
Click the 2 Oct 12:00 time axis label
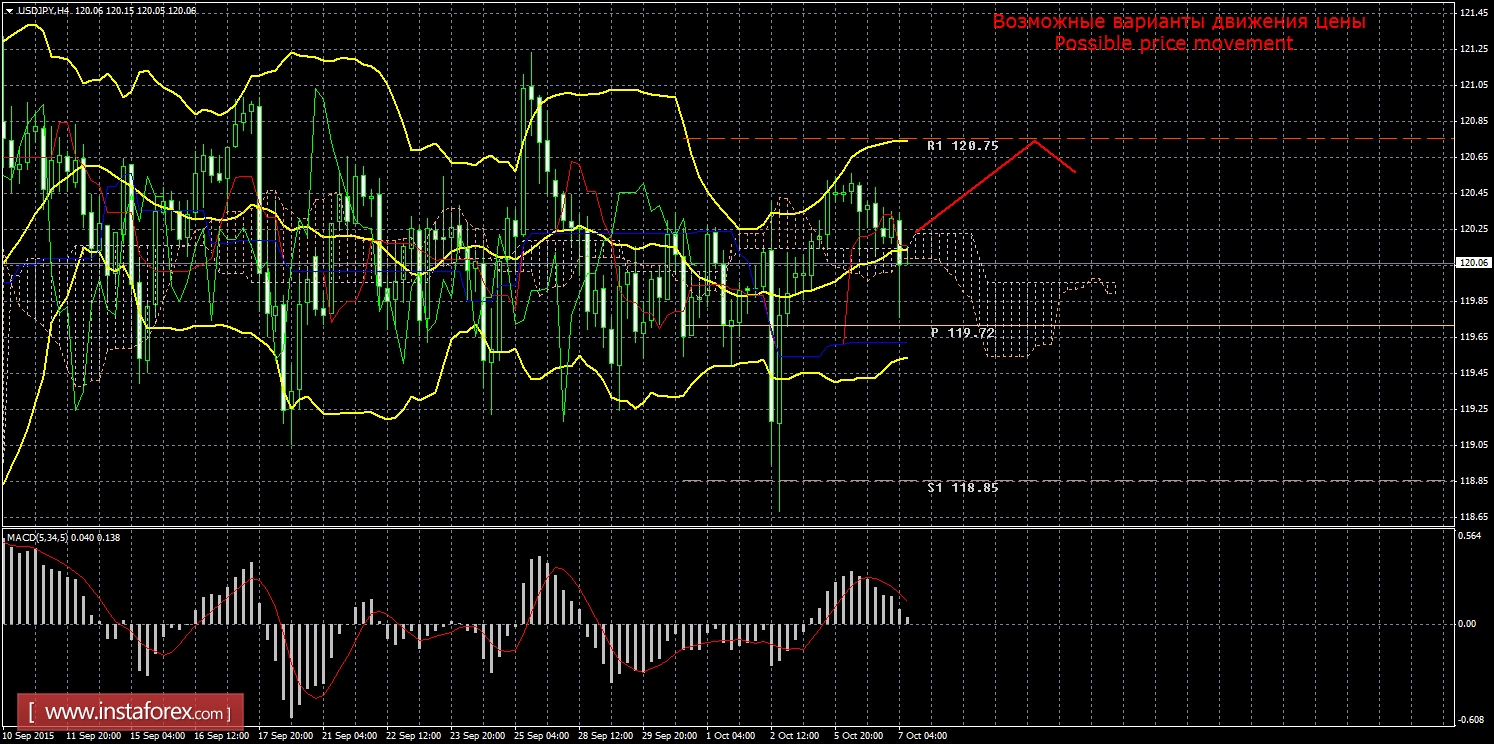pos(795,736)
